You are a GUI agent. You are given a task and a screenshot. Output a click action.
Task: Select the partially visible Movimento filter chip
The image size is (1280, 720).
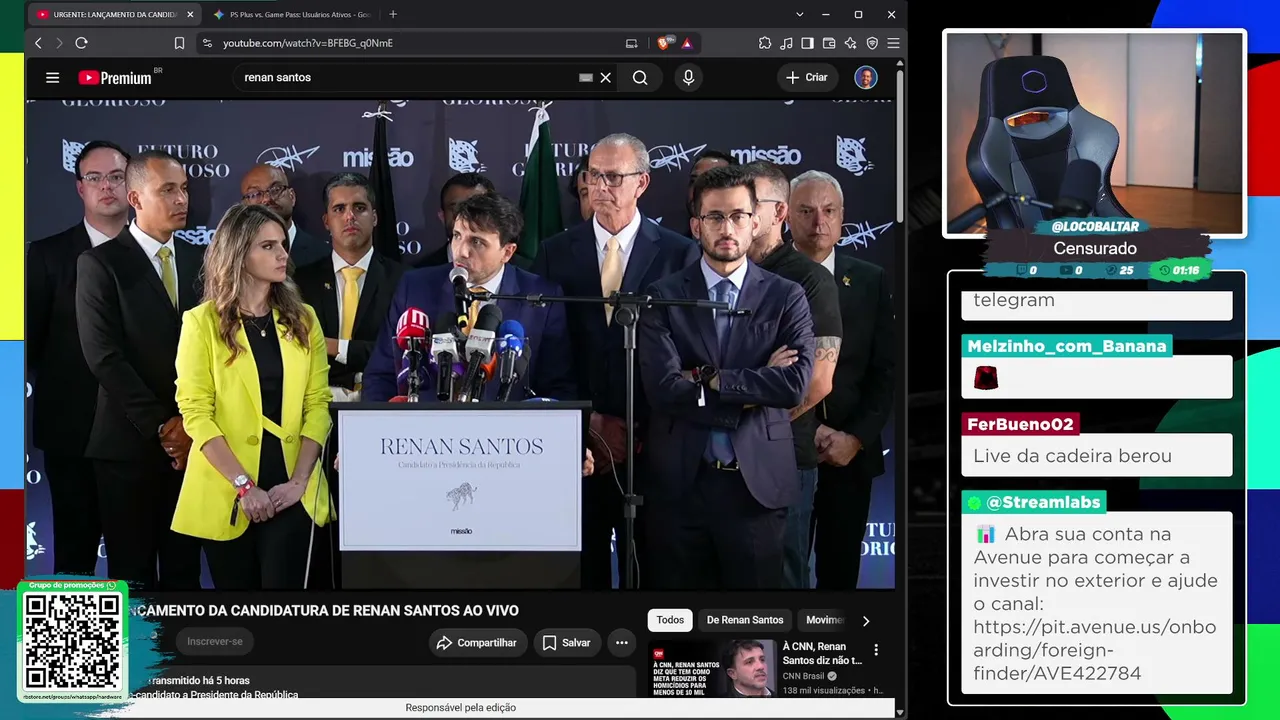(824, 620)
